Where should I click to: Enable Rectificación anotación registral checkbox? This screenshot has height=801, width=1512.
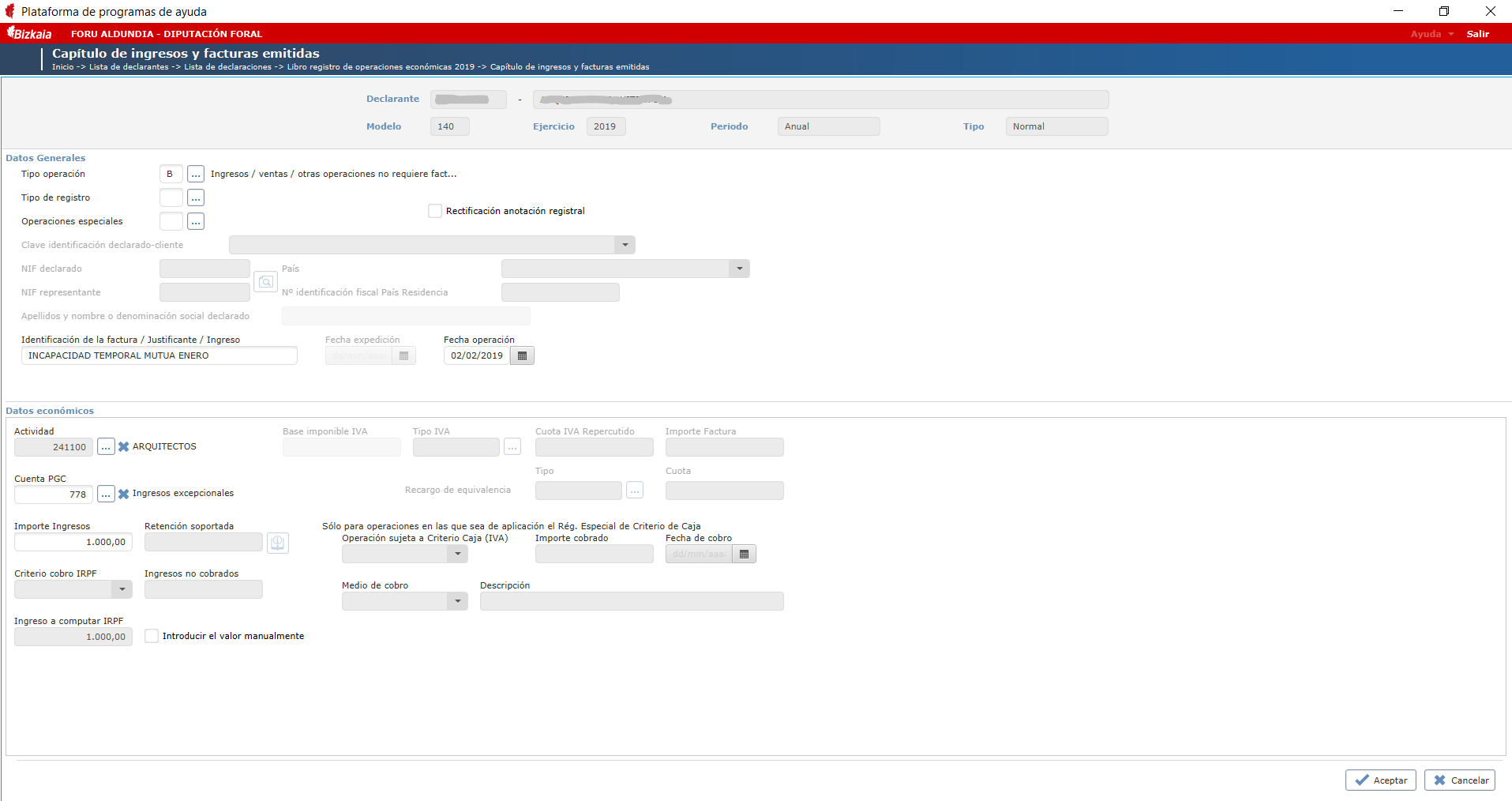(435, 211)
